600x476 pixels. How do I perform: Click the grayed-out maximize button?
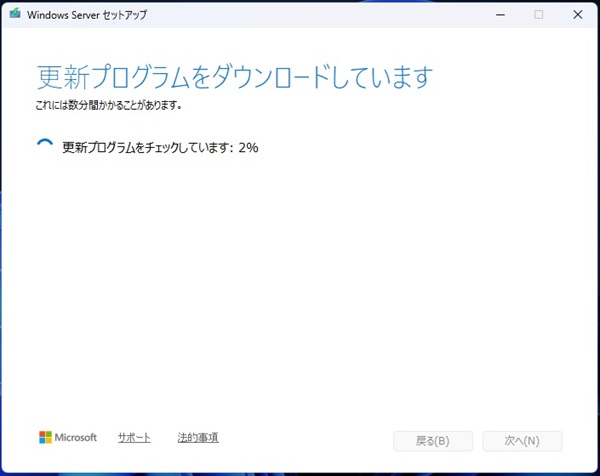click(x=538, y=14)
